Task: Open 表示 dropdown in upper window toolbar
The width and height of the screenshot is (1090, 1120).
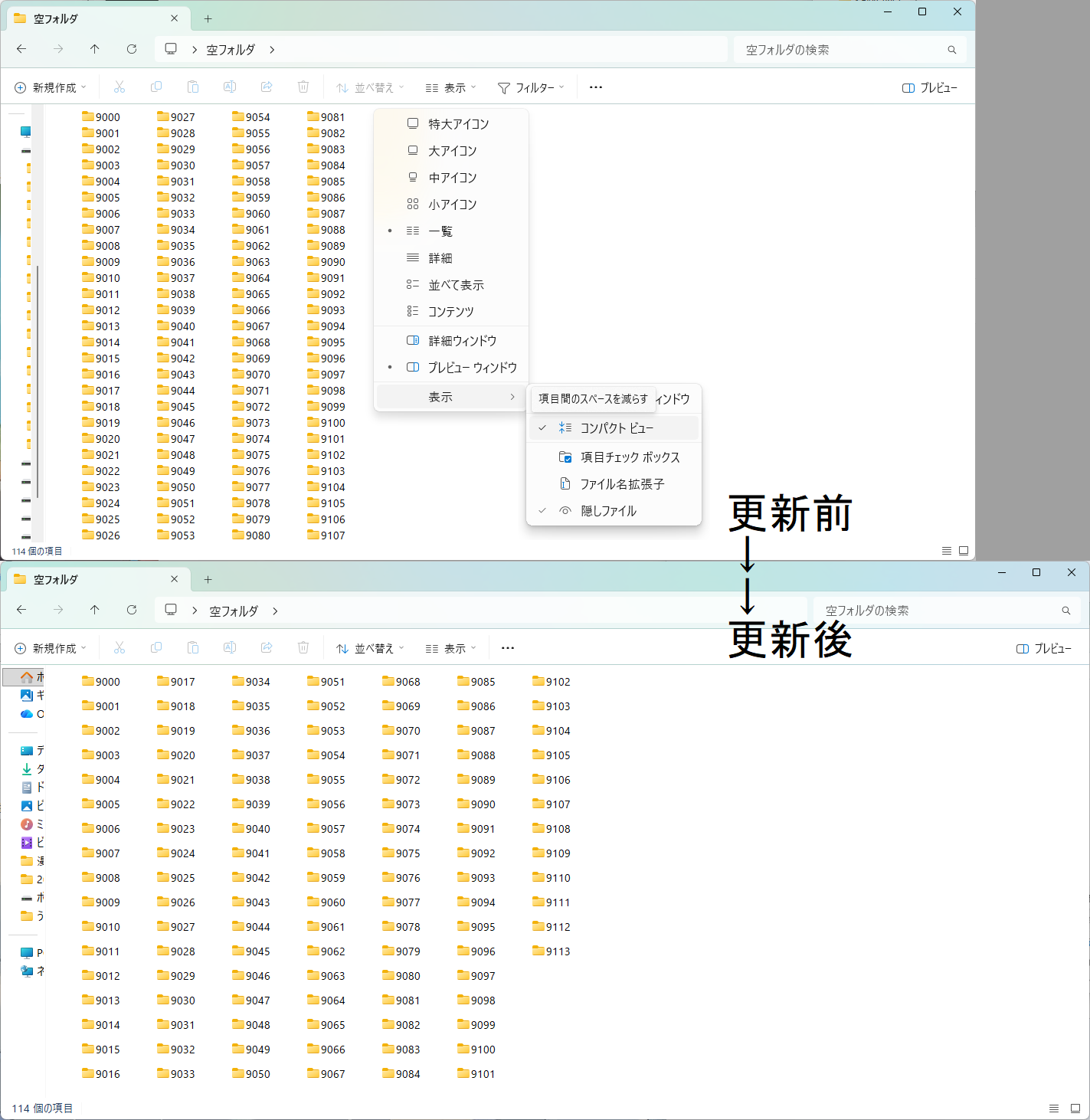Action: tap(451, 88)
